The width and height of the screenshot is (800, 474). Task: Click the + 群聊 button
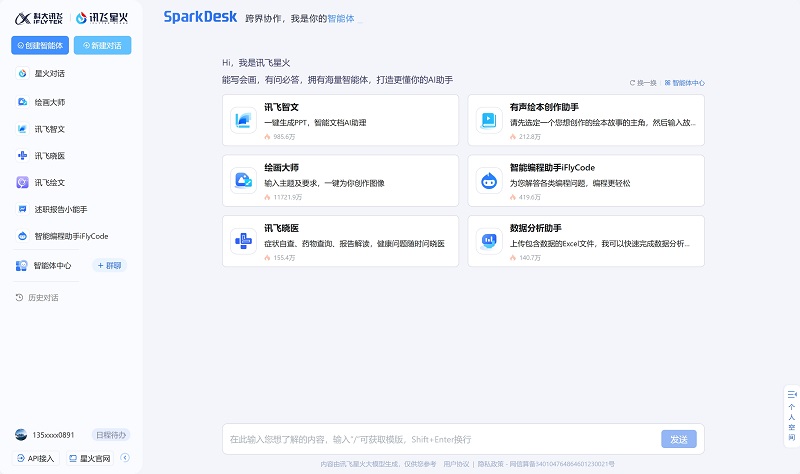pyautogui.click(x=109, y=265)
